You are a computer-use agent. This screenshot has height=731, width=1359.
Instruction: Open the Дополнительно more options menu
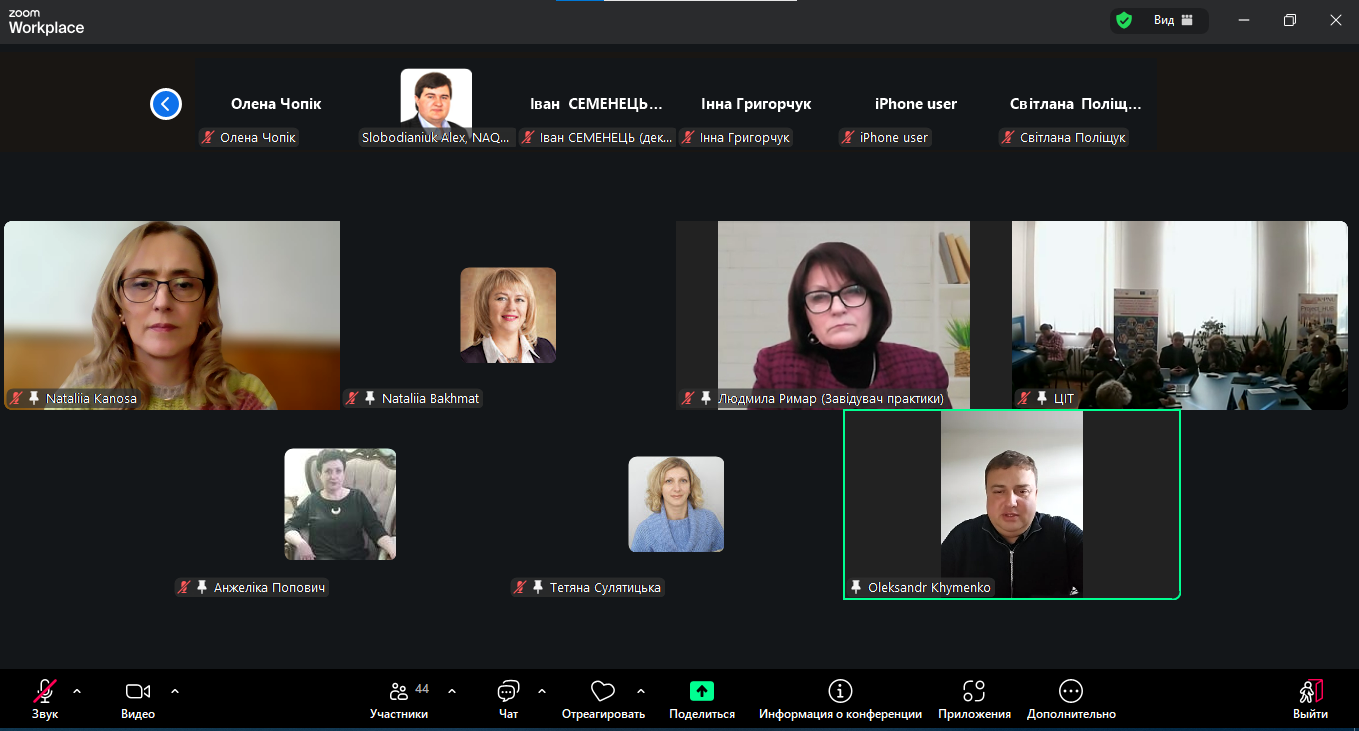[1071, 692]
